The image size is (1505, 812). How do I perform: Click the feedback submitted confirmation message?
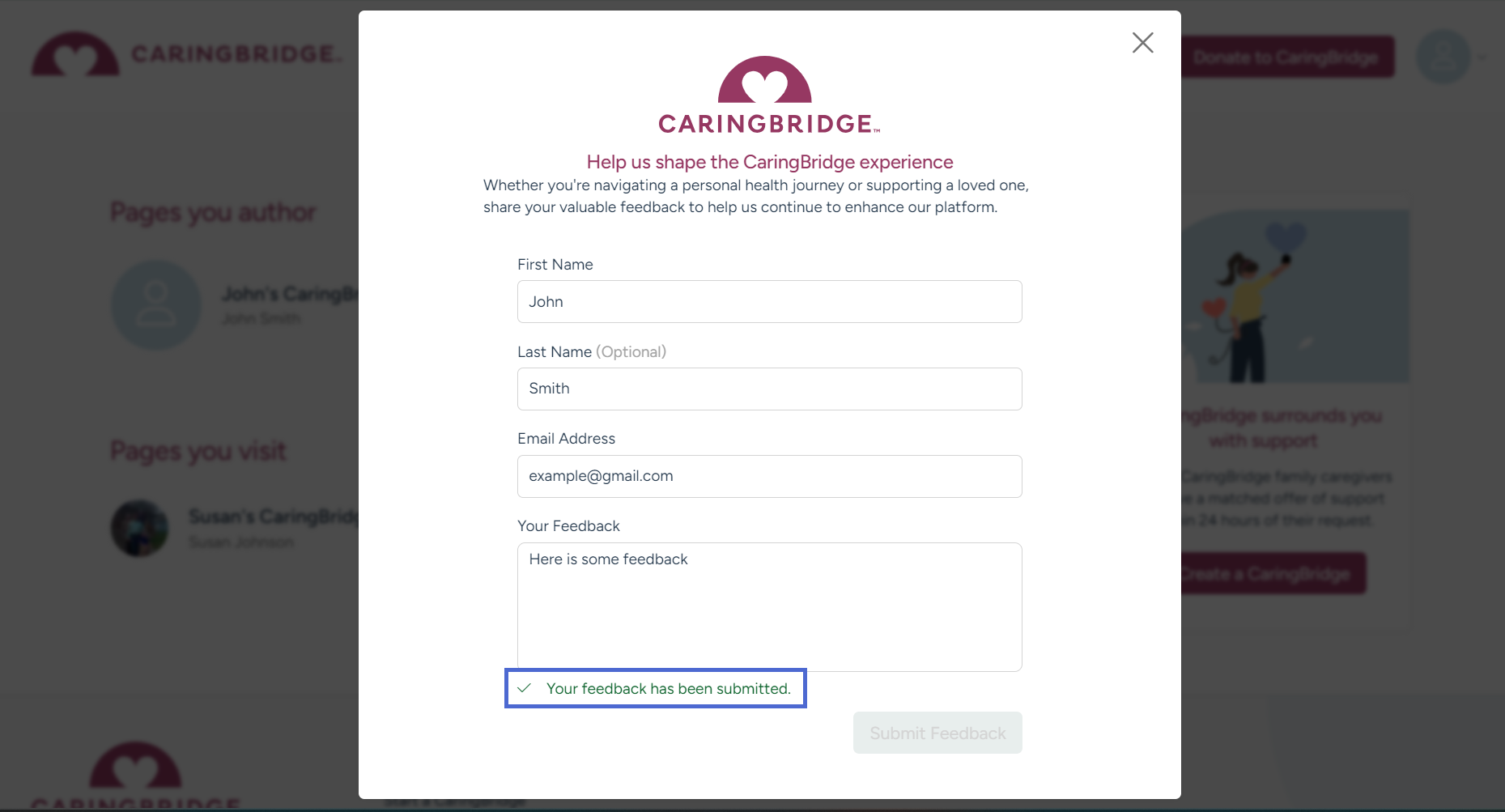[669, 688]
